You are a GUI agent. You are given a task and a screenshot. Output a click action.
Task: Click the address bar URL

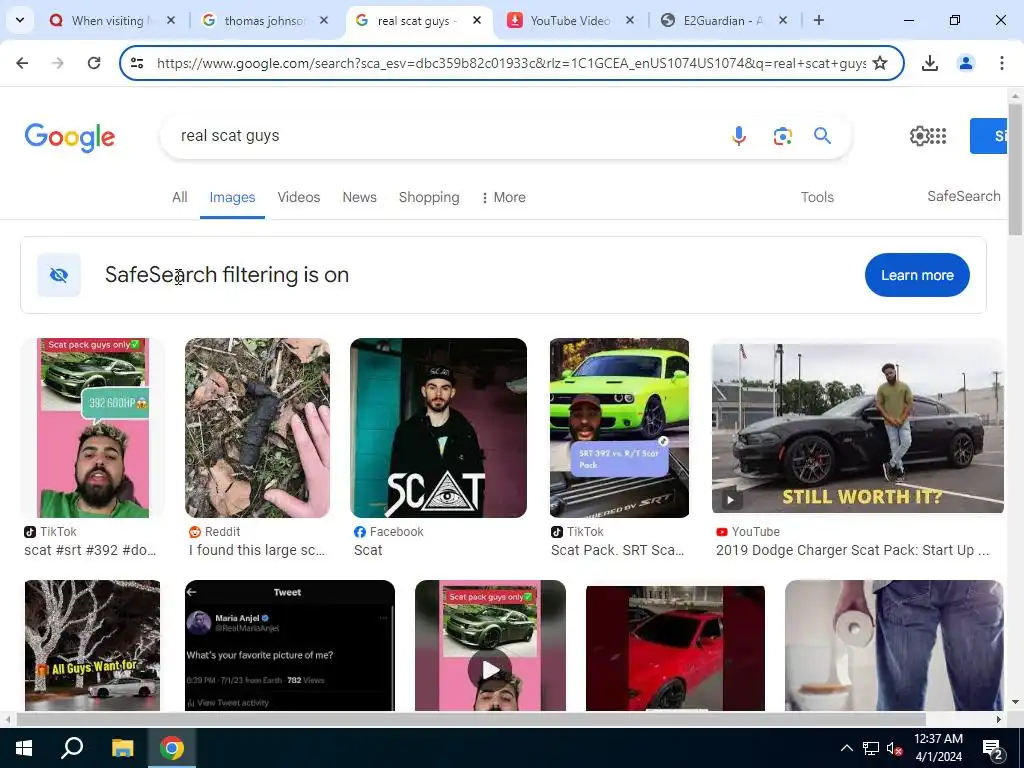(511, 63)
